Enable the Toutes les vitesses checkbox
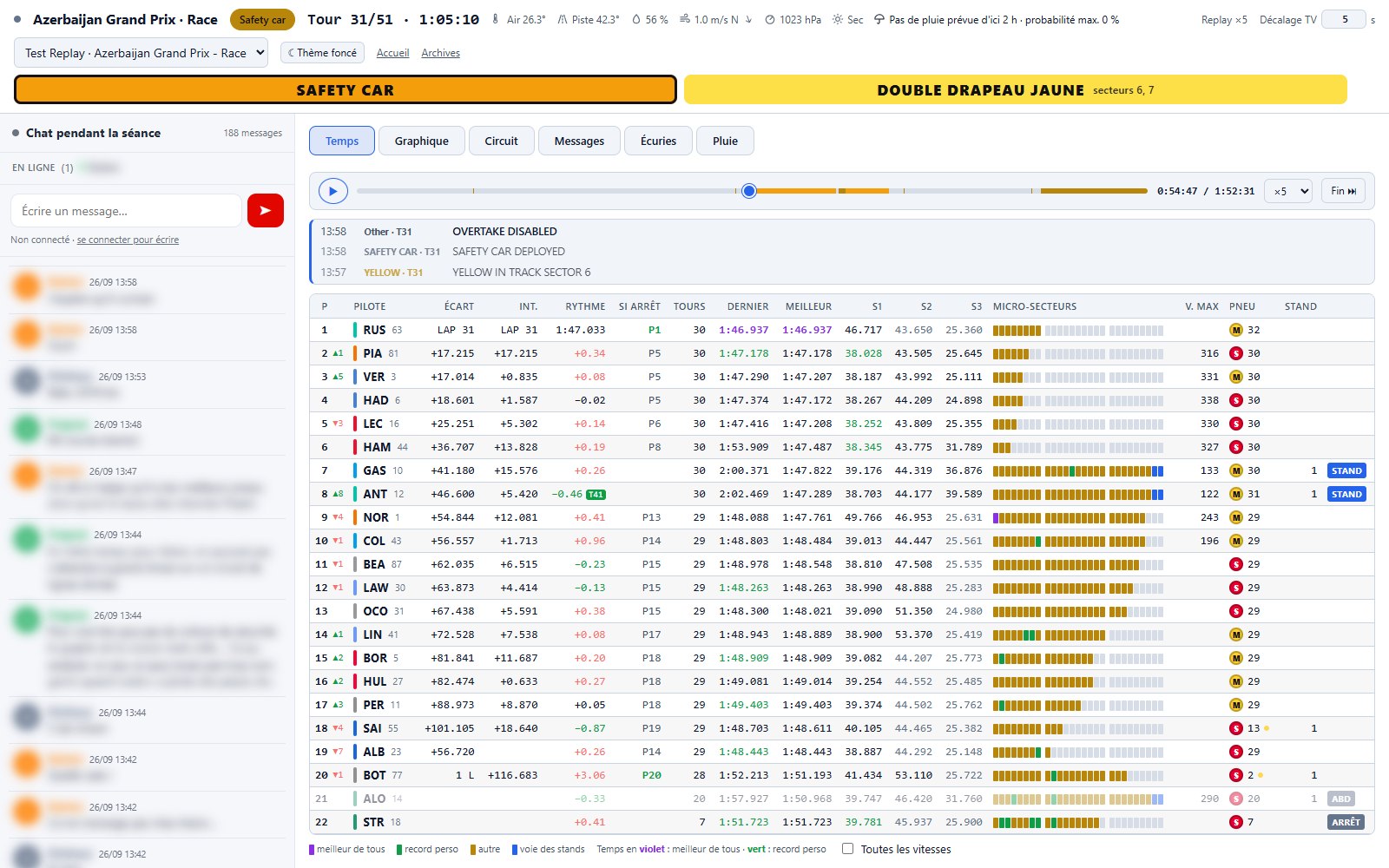 [848, 849]
